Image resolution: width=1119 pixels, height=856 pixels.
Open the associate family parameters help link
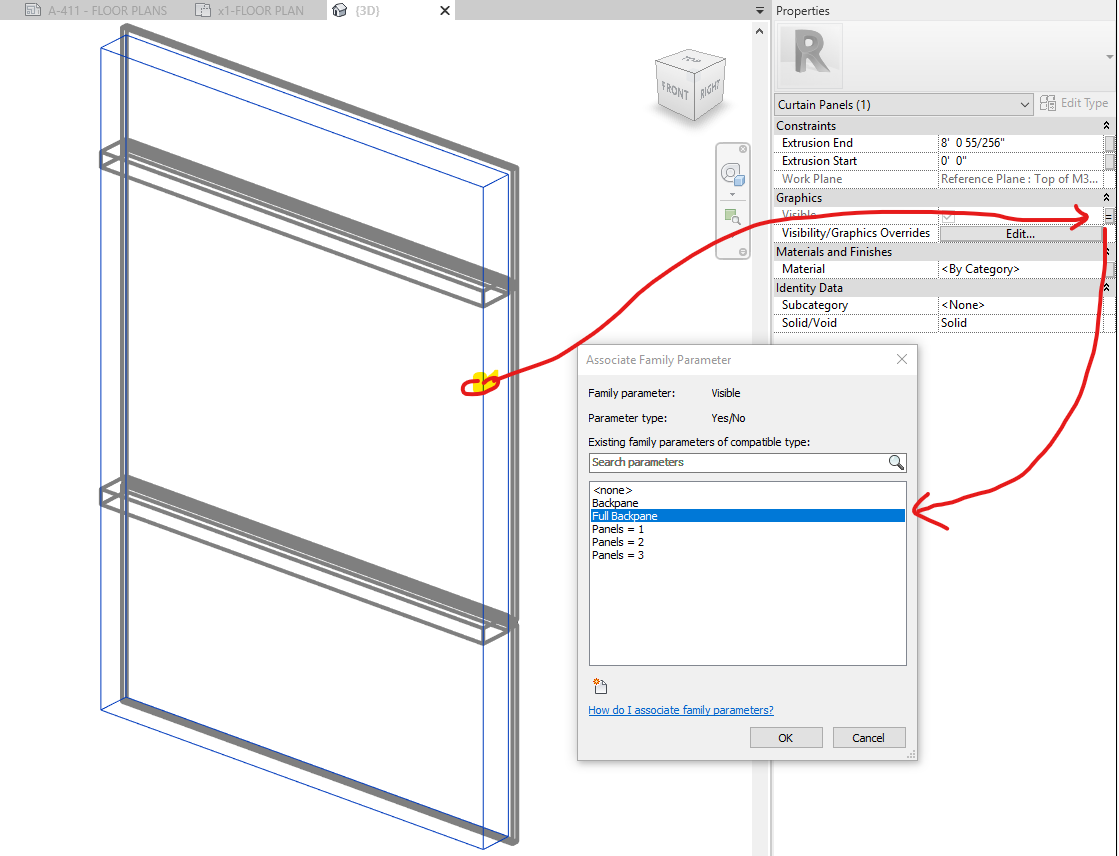pyautogui.click(x=680, y=709)
